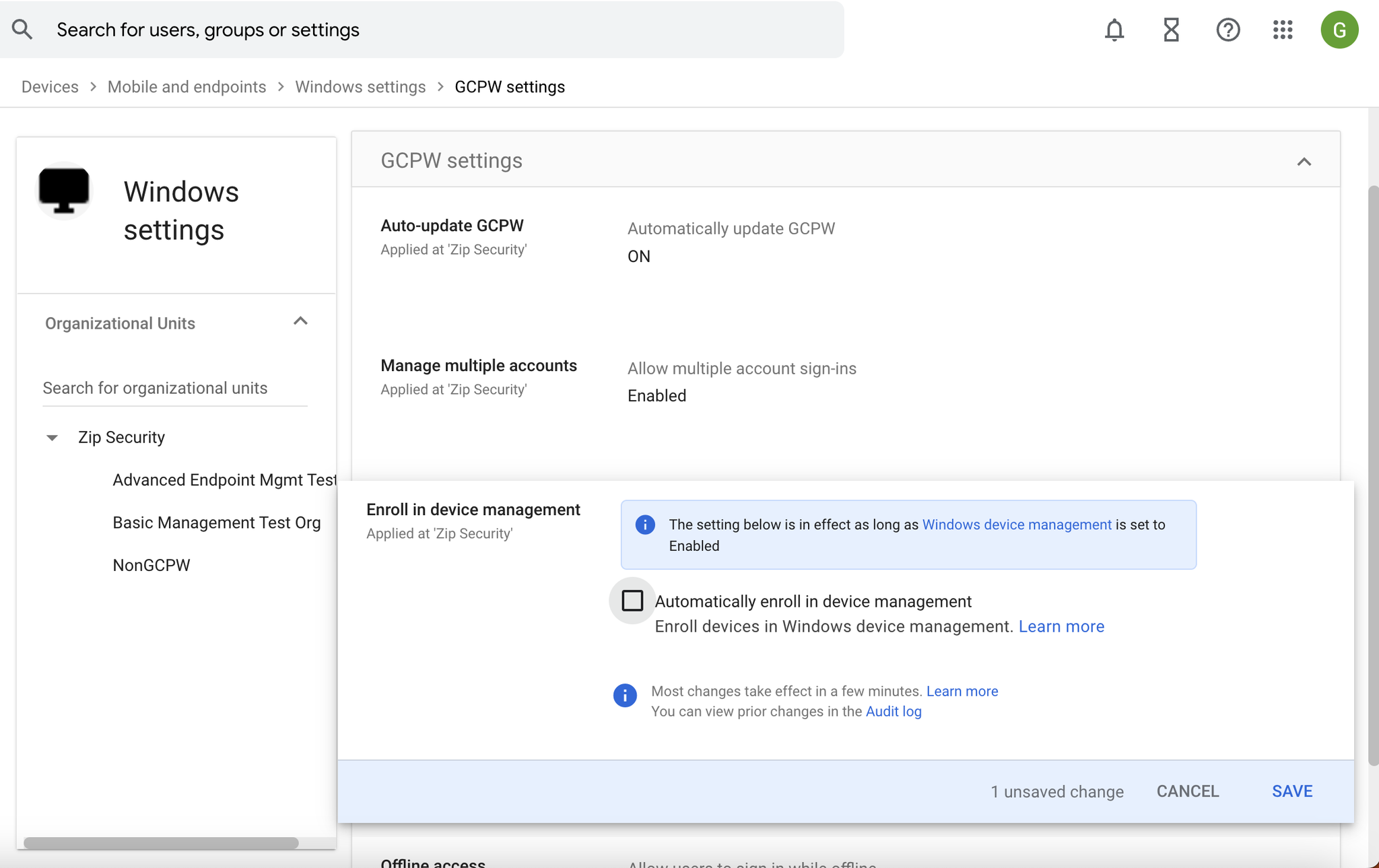This screenshot has width=1379, height=868.
Task: Click the organizational units horizontal scrollbar
Action: pyautogui.click(x=162, y=843)
